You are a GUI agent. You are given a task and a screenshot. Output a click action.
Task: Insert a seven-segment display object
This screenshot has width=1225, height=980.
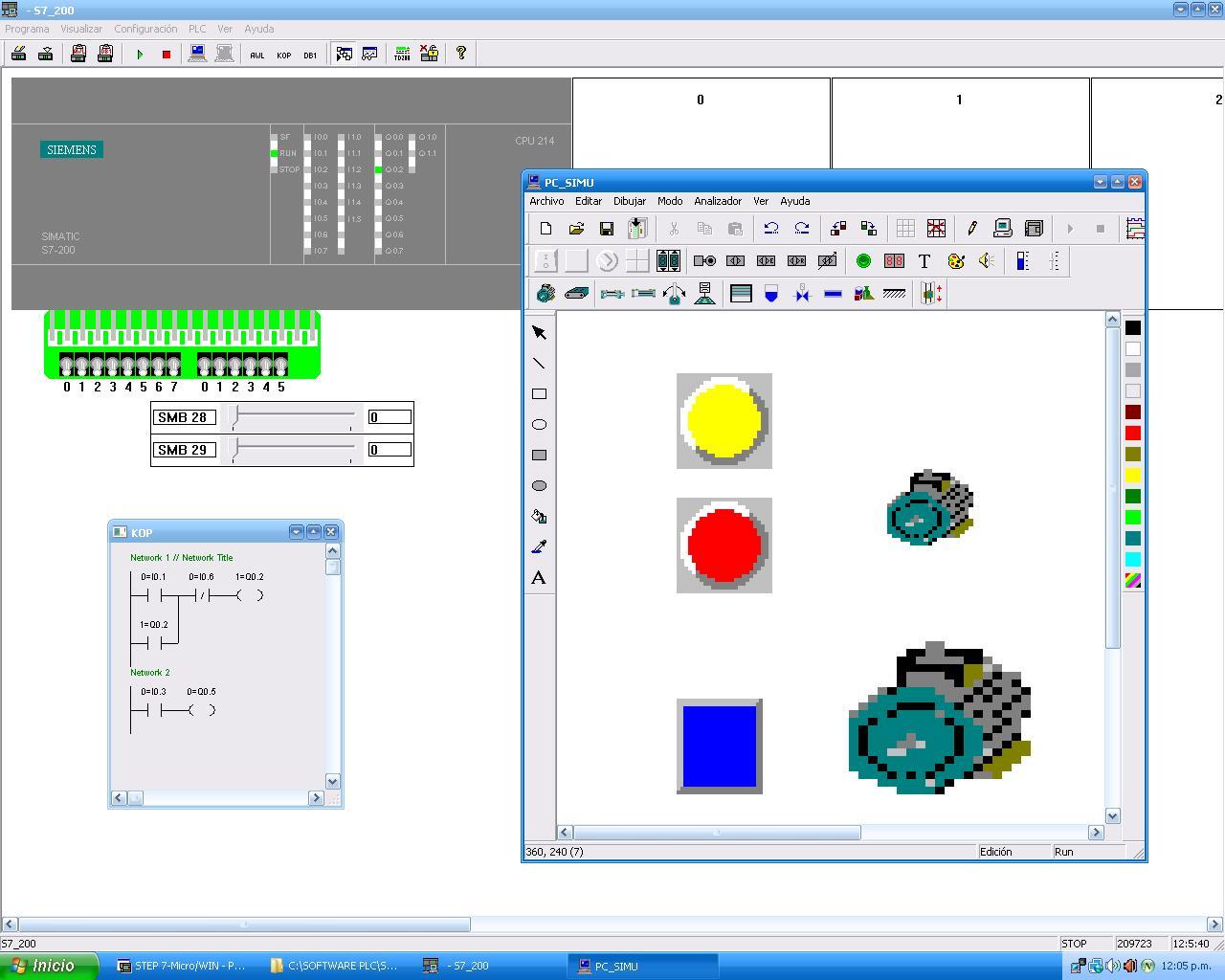[x=894, y=261]
